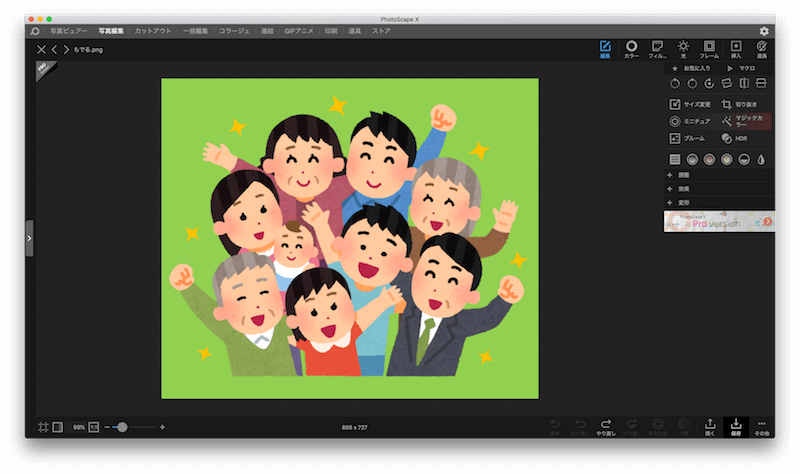Toggle the grid overlay icon
Viewport: 800px width, 474px height.
43,427
